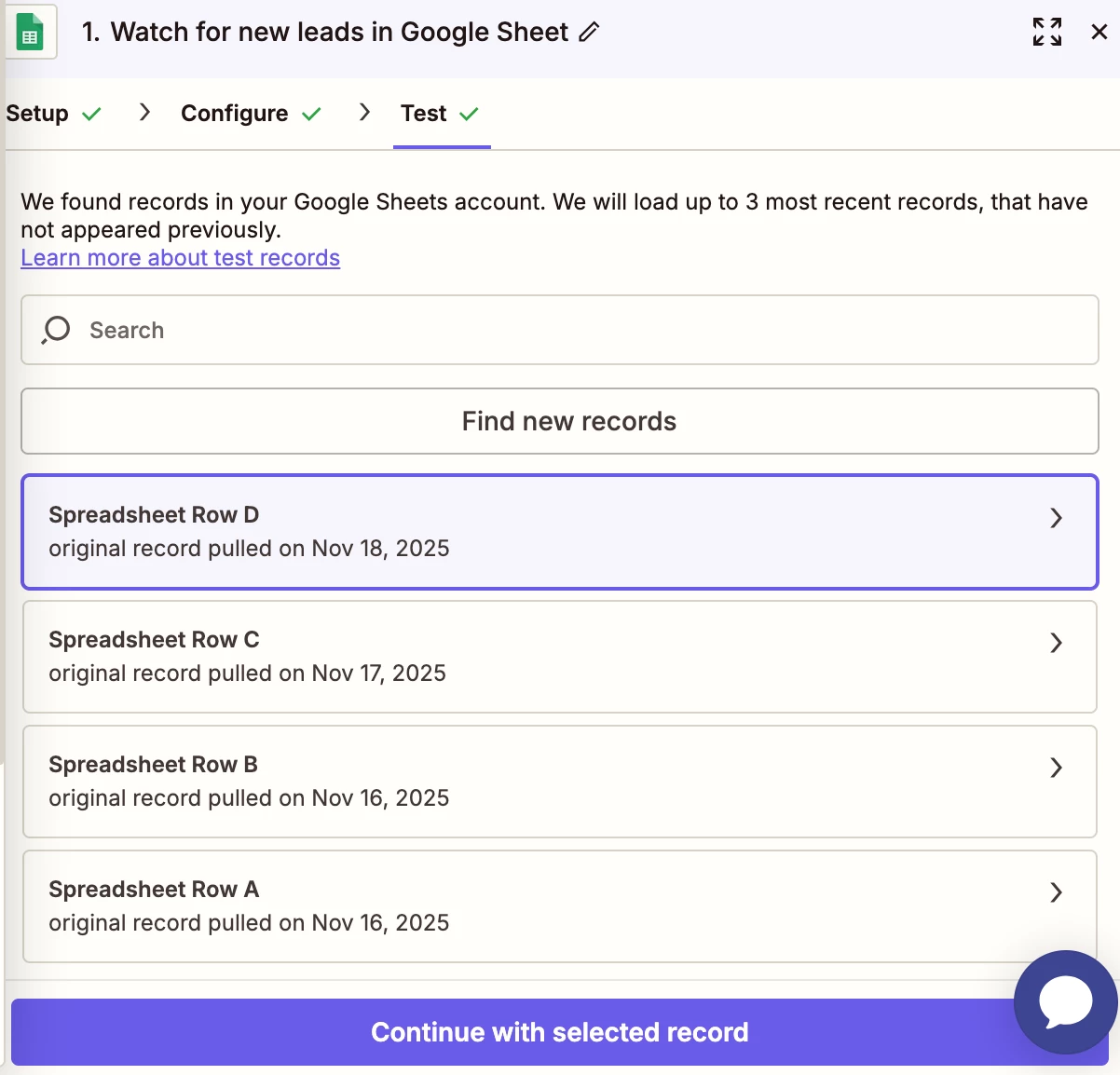This screenshot has height=1075, width=1120.
Task: Open the chat support bubble
Action: 1065,1002
